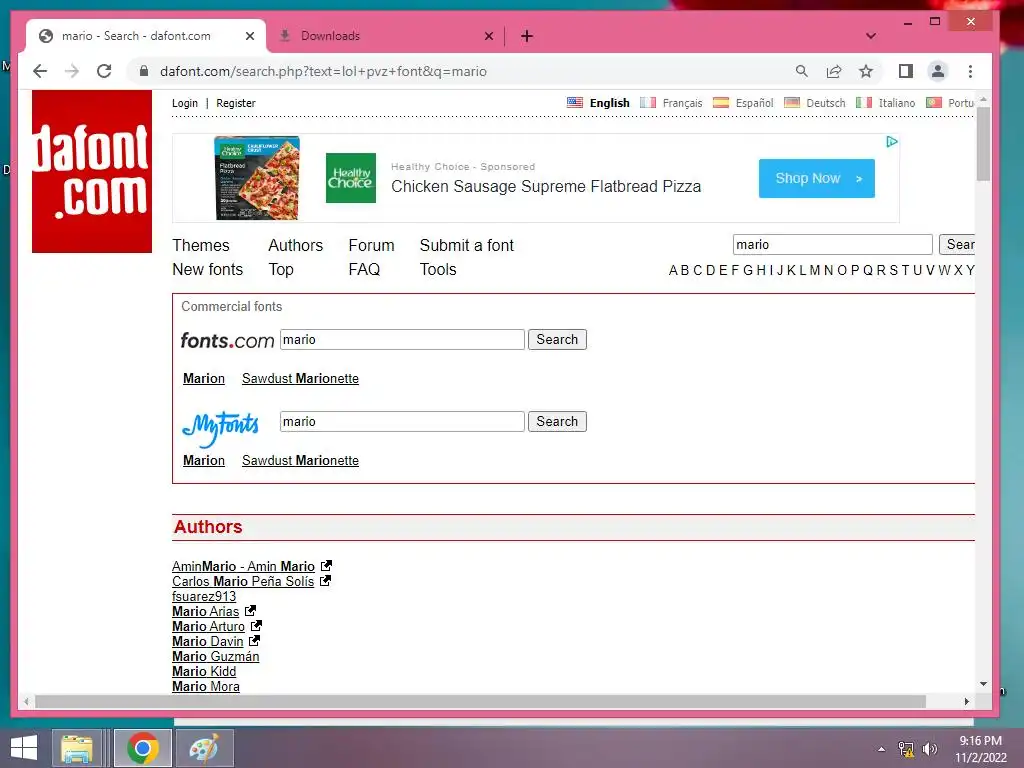Open the Chrome three-dot menu
The height and width of the screenshot is (768, 1024).
click(x=970, y=71)
